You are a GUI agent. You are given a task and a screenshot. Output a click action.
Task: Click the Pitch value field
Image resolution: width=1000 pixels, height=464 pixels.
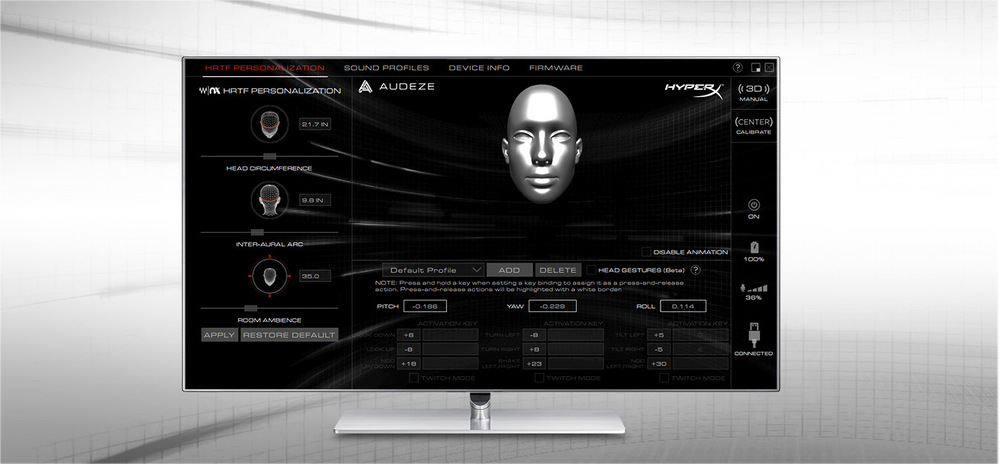coord(425,306)
